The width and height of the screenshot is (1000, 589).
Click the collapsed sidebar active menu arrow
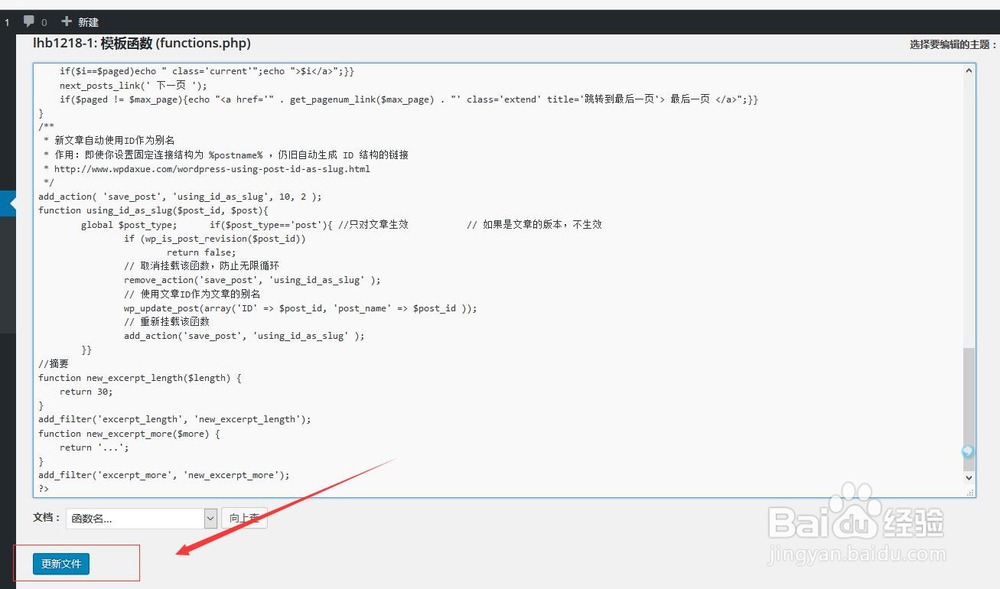(x=8, y=204)
